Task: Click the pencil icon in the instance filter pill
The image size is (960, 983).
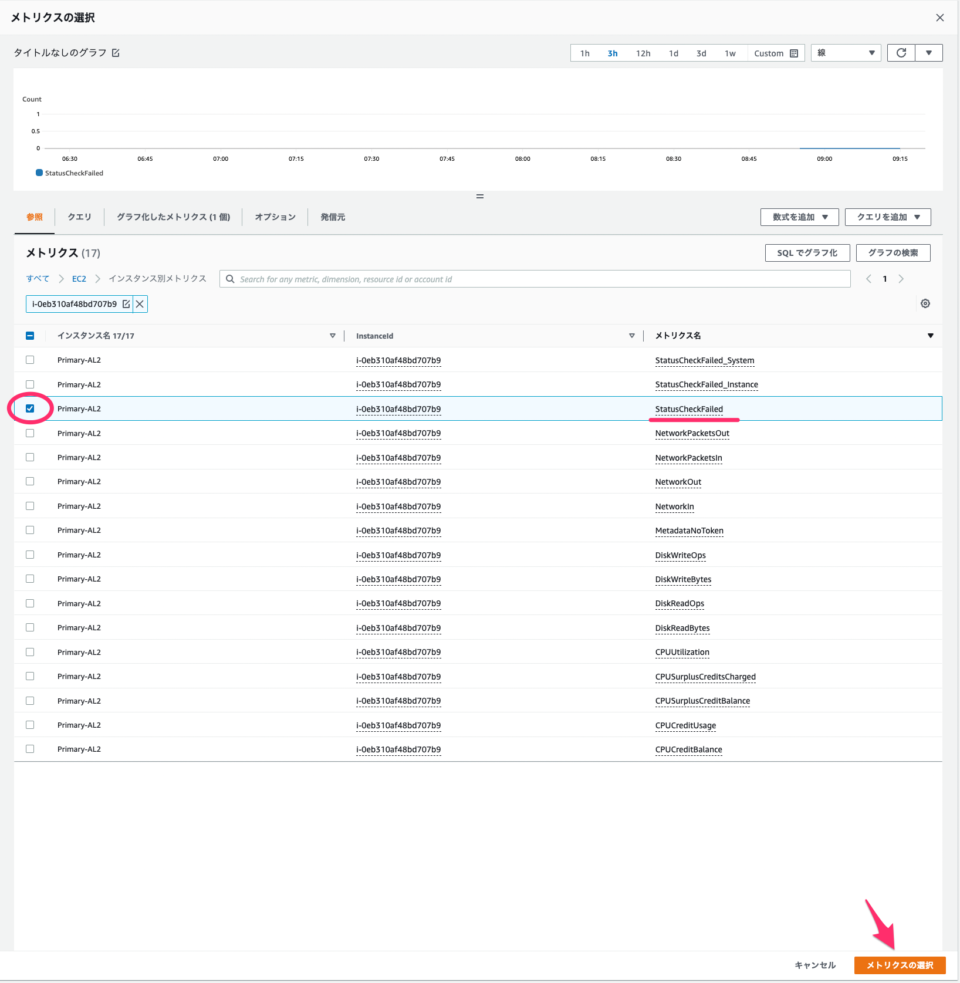Action: pos(124,303)
